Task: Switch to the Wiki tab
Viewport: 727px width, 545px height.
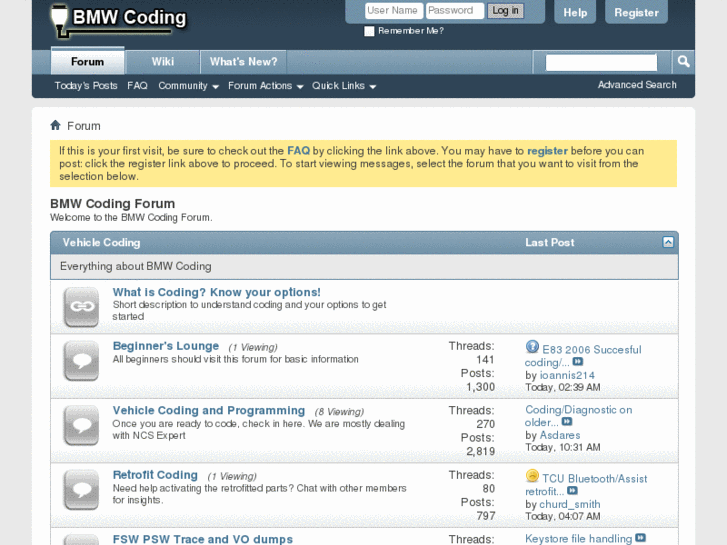Action: click(x=163, y=62)
